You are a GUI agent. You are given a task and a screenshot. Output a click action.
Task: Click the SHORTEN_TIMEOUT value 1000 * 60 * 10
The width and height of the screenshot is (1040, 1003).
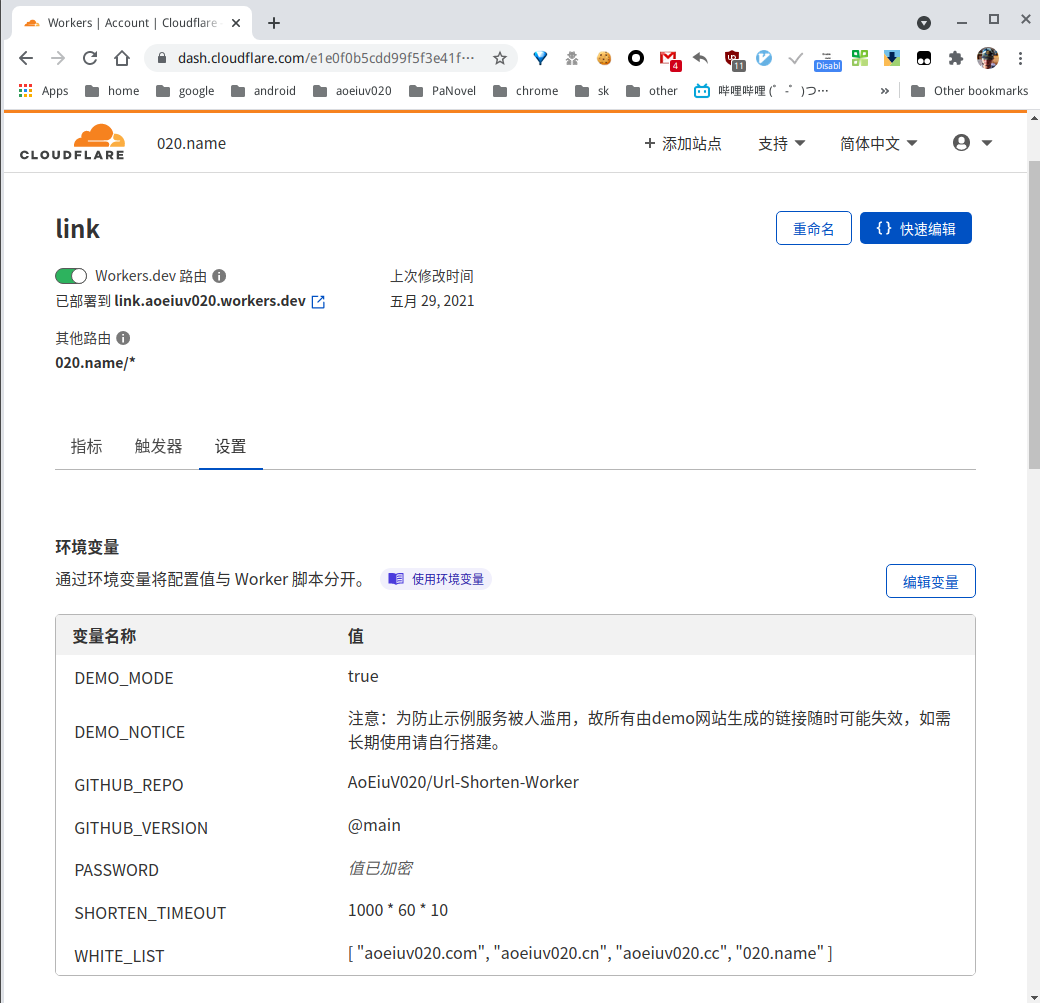(398, 910)
